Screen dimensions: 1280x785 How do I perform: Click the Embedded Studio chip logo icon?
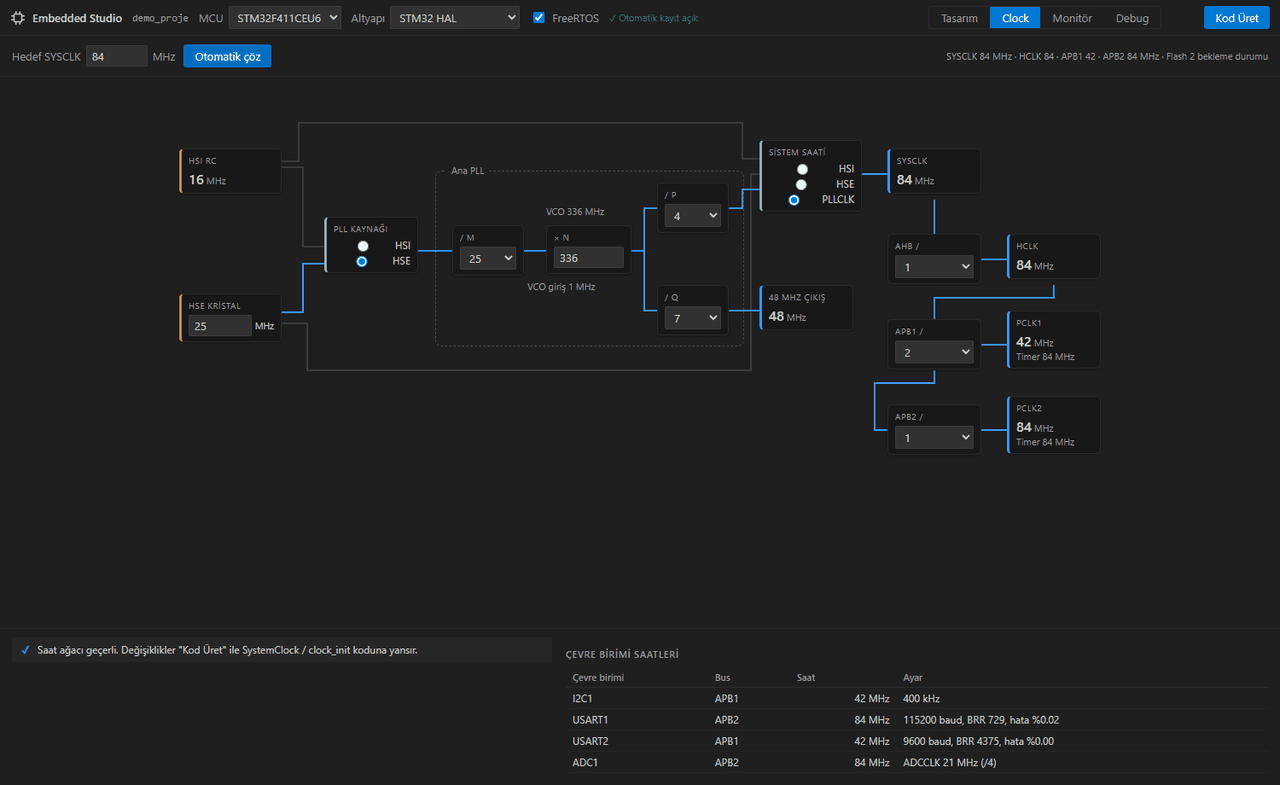pos(18,18)
